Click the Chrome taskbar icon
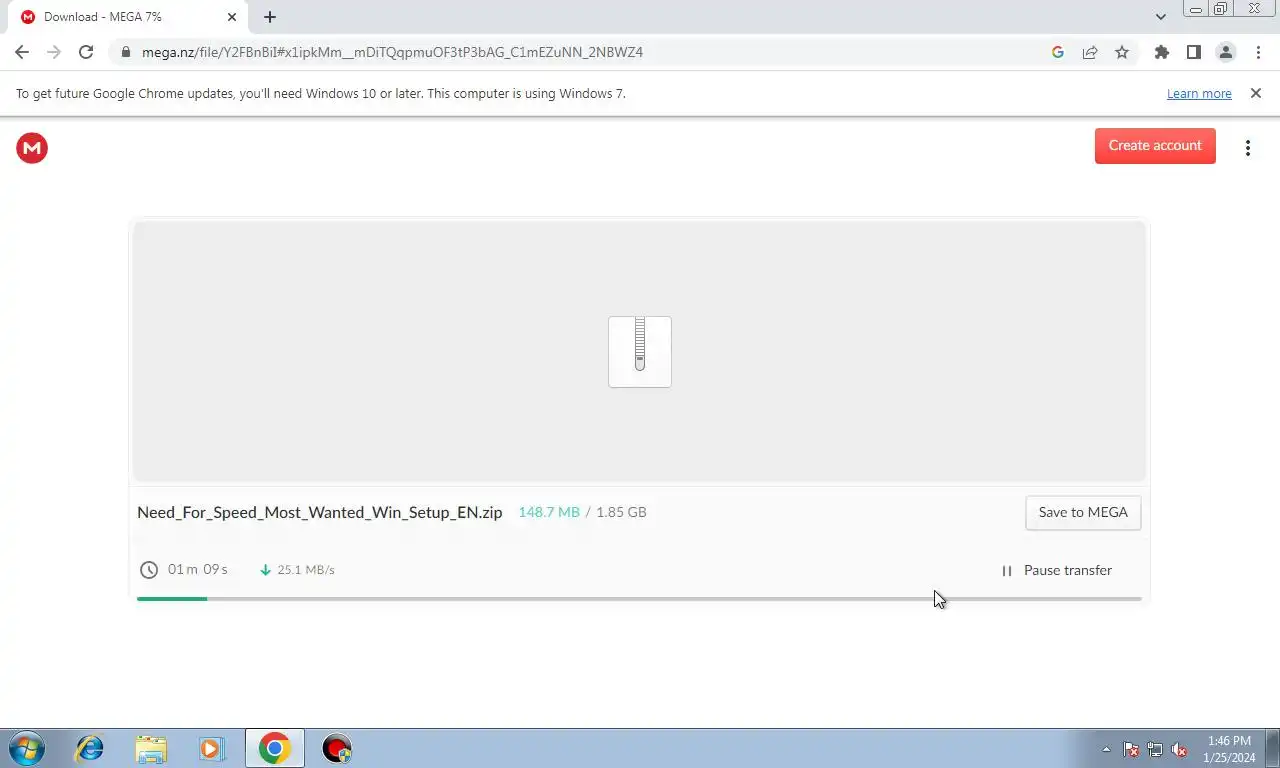 [274, 748]
